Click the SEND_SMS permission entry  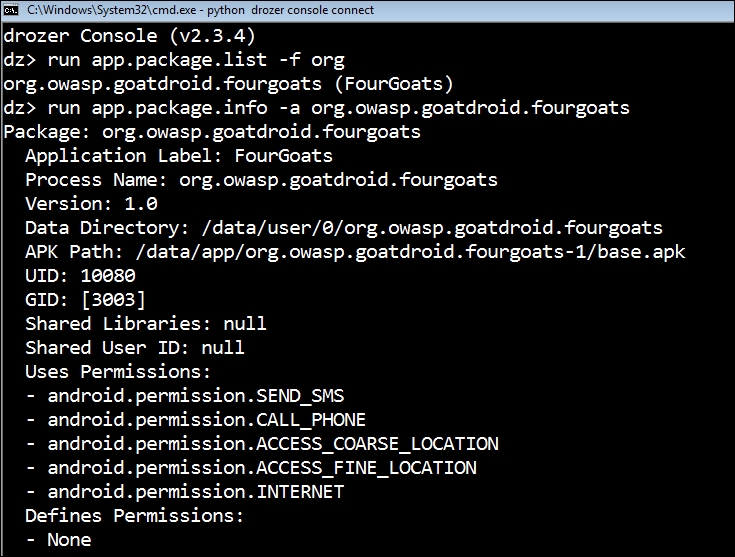pyautogui.click(x=196, y=396)
